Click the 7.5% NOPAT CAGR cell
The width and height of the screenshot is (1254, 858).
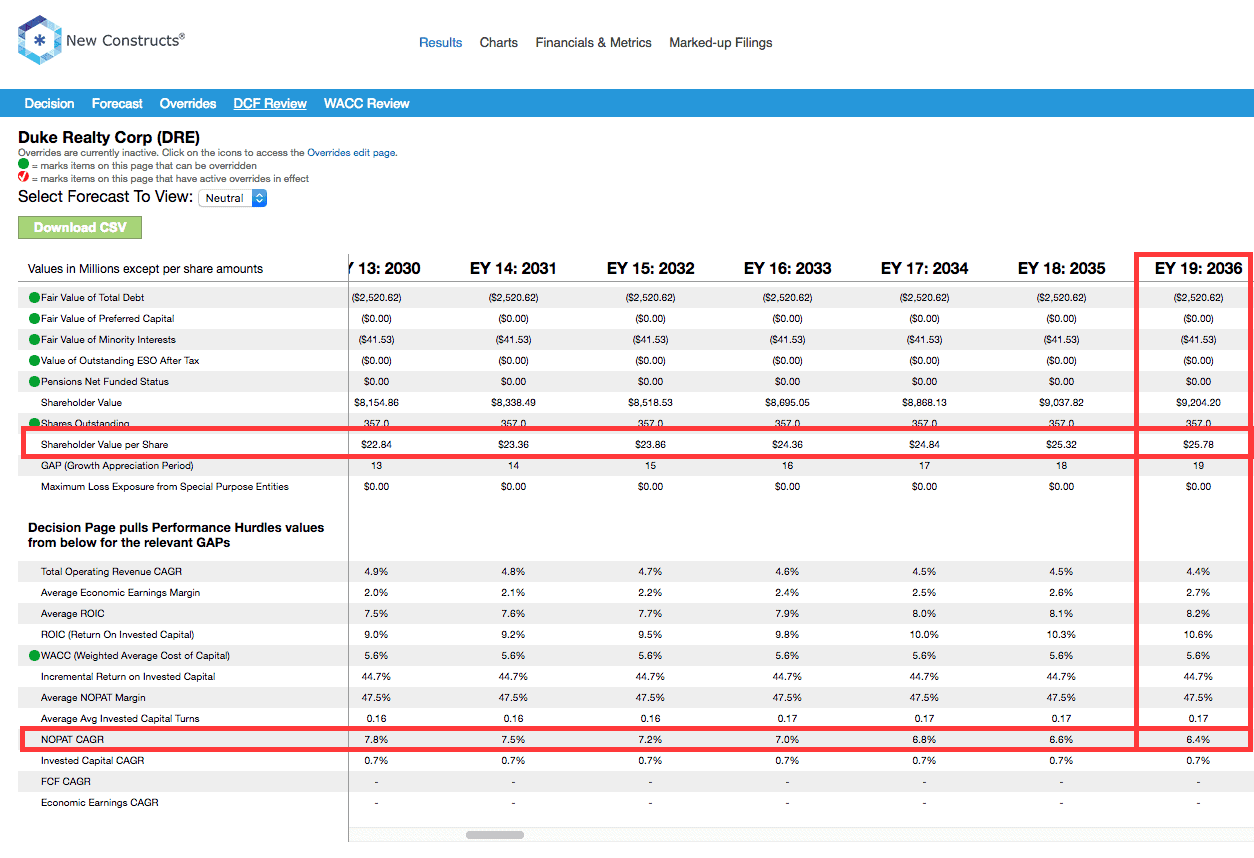tap(513, 740)
